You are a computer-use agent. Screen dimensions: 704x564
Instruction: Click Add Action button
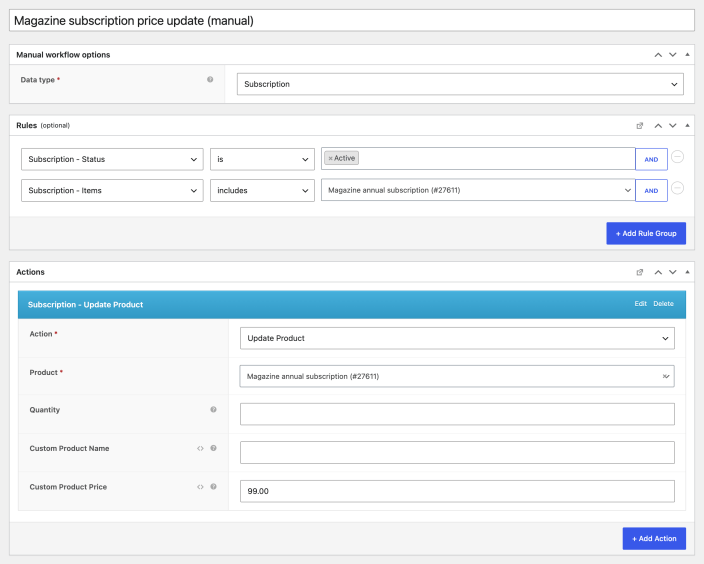654,538
